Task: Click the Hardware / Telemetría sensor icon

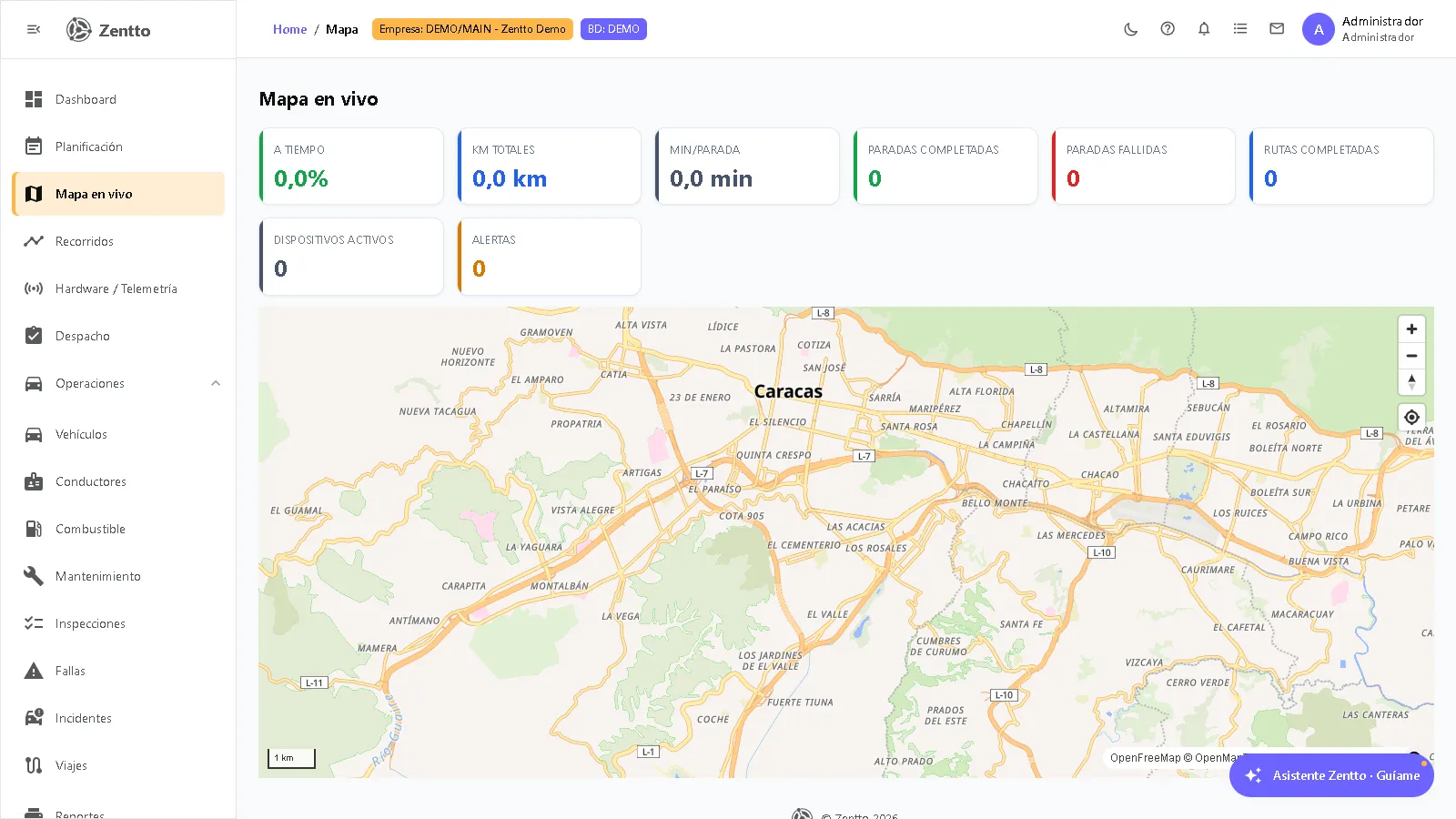Action: pyautogui.click(x=34, y=288)
